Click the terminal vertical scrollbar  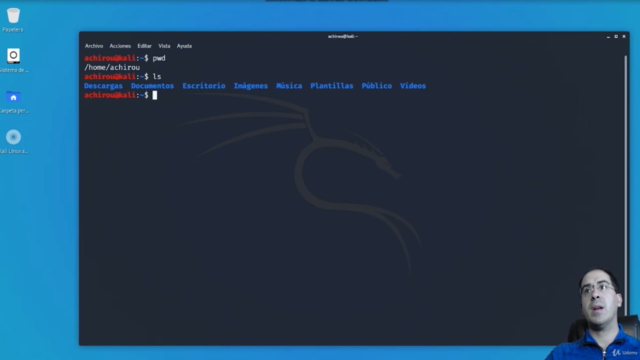[625, 186]
